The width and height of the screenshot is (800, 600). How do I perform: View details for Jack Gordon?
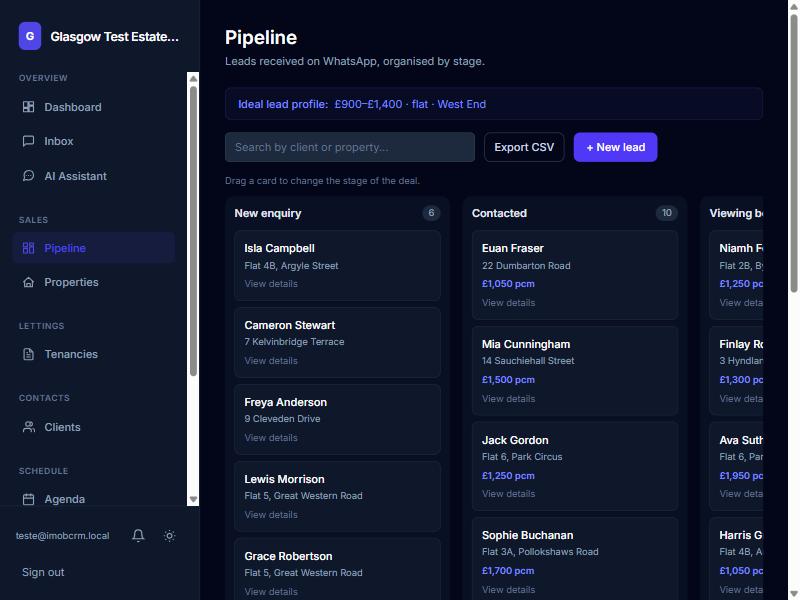click(x=509, y=494)
